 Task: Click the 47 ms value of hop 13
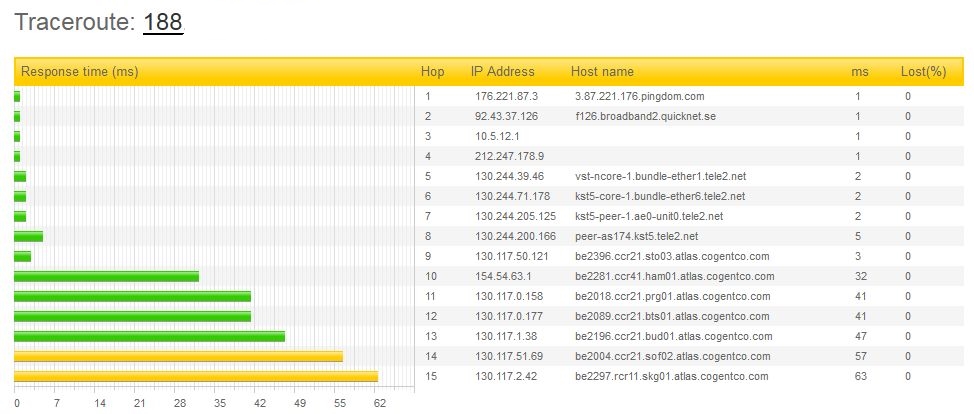tap(860, 336)
